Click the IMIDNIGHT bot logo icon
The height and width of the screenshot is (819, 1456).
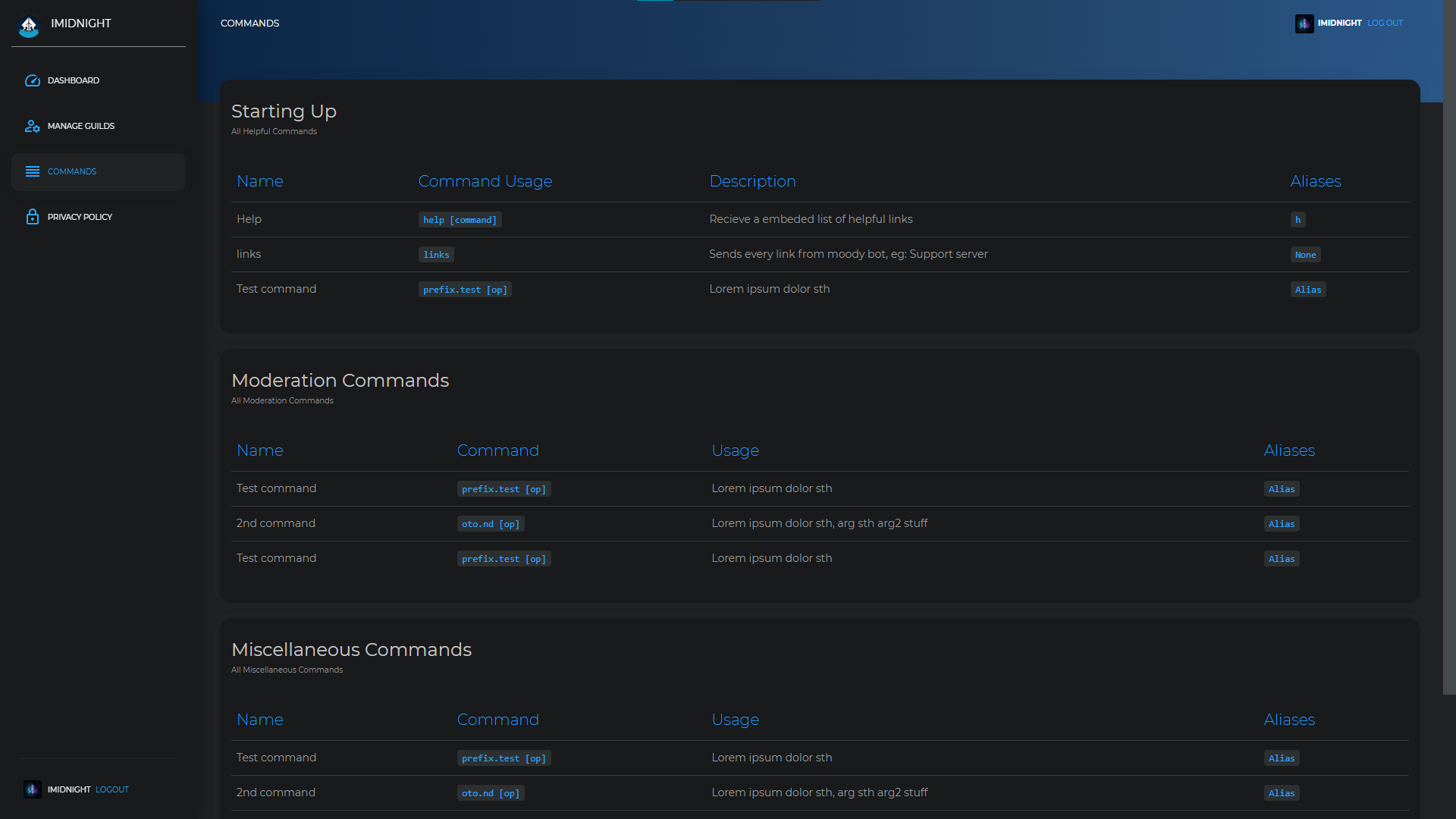[x=29, y=27]
